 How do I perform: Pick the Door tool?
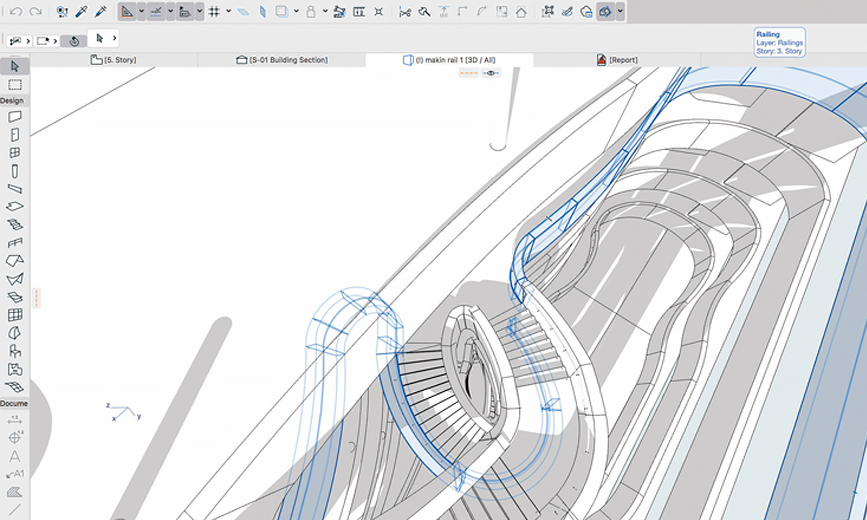pyautogui.click(x=14, y=135)
